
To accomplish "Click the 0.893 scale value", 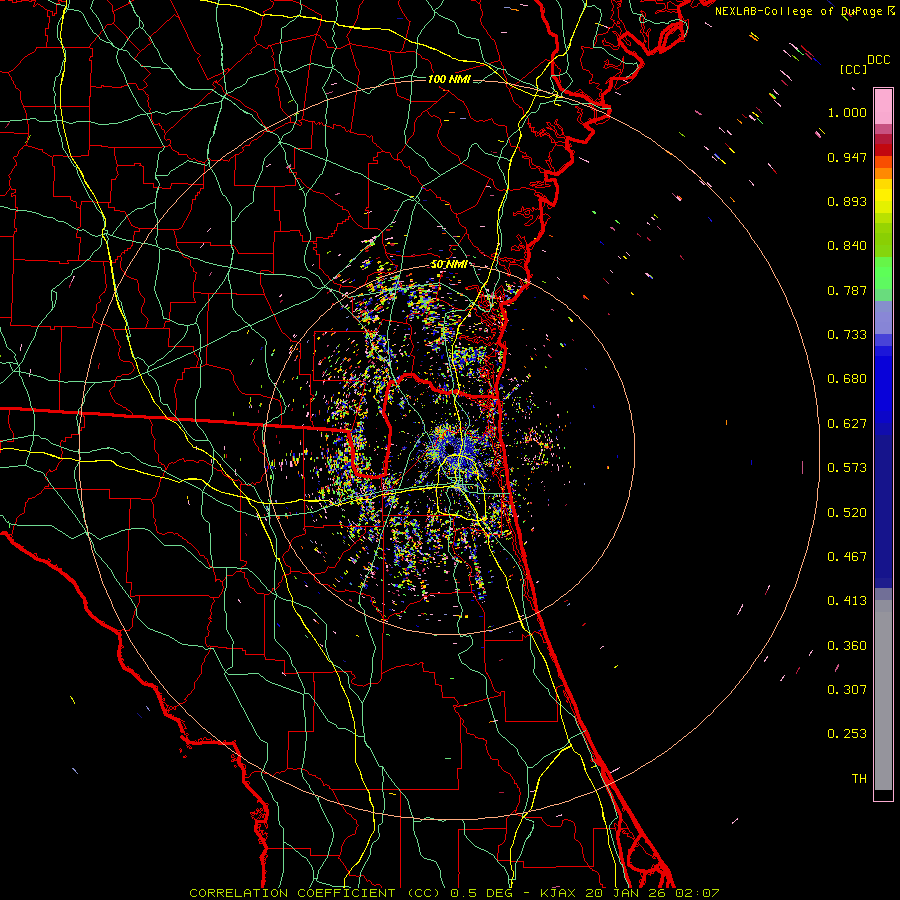I will click(x=847, y=201).
